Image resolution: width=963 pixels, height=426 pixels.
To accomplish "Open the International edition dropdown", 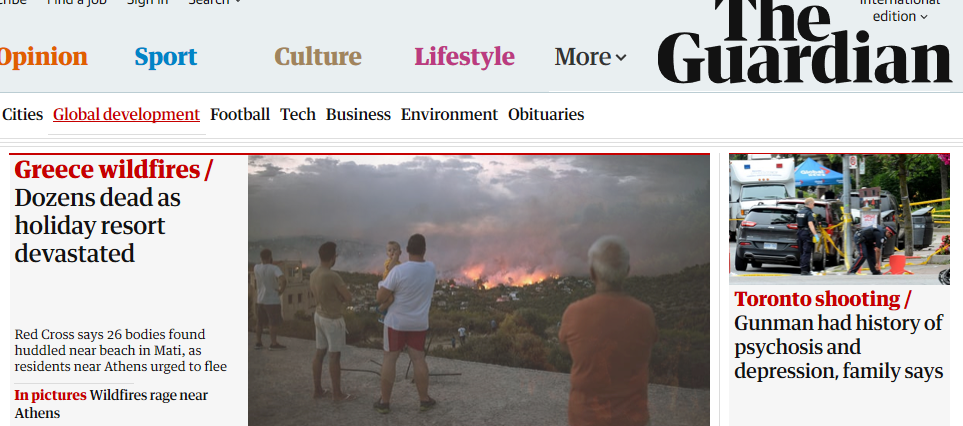I will [900, 11].
